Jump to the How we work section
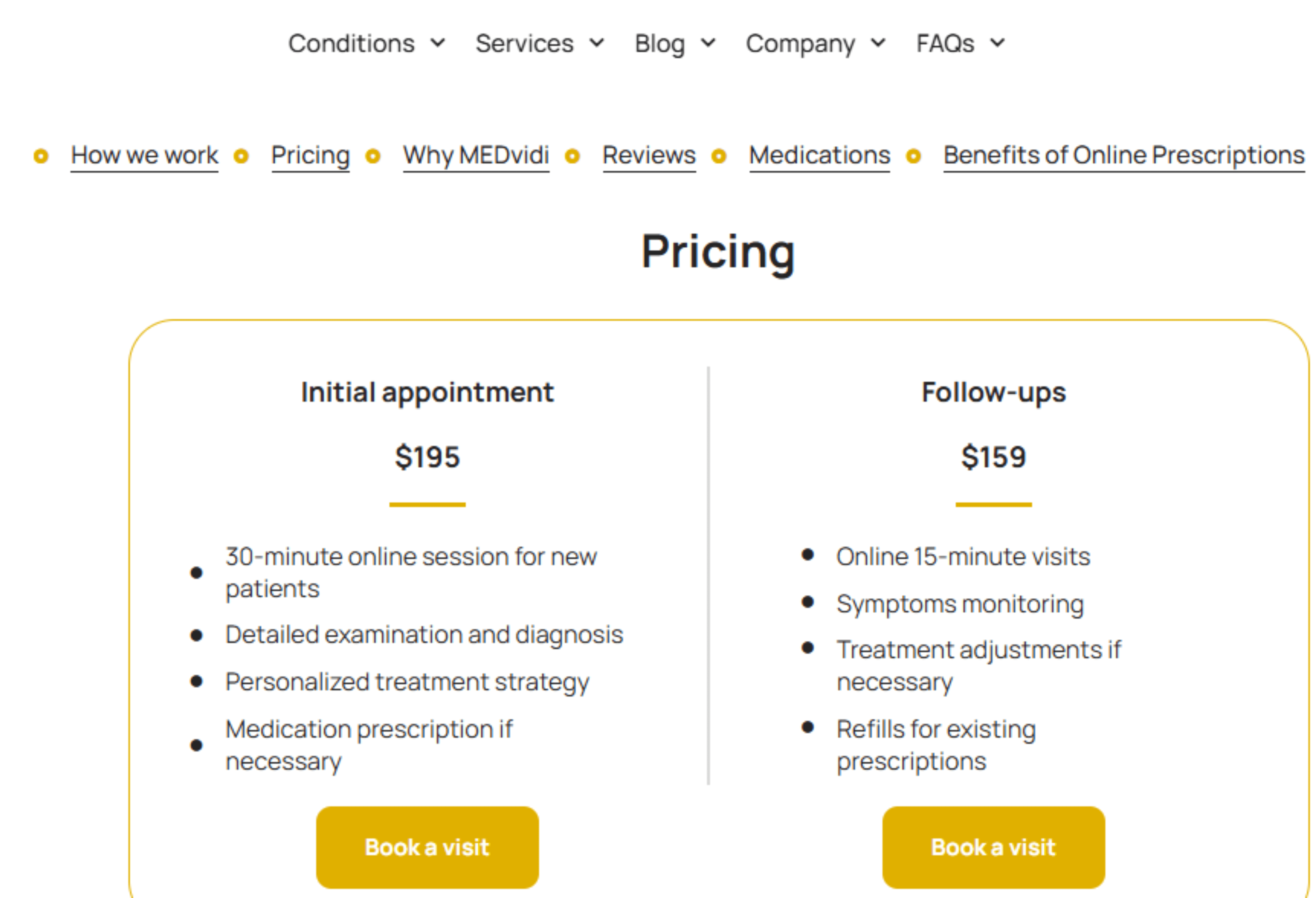This screenshot has height=898, width=1316. (144, 155)
